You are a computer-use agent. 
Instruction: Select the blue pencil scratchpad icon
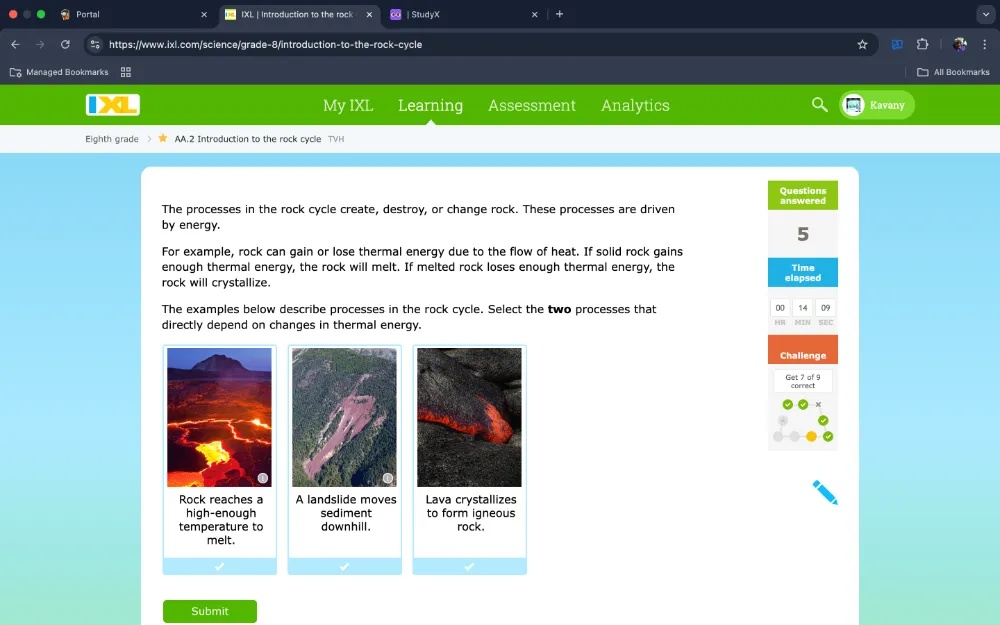tap(823, 492)
